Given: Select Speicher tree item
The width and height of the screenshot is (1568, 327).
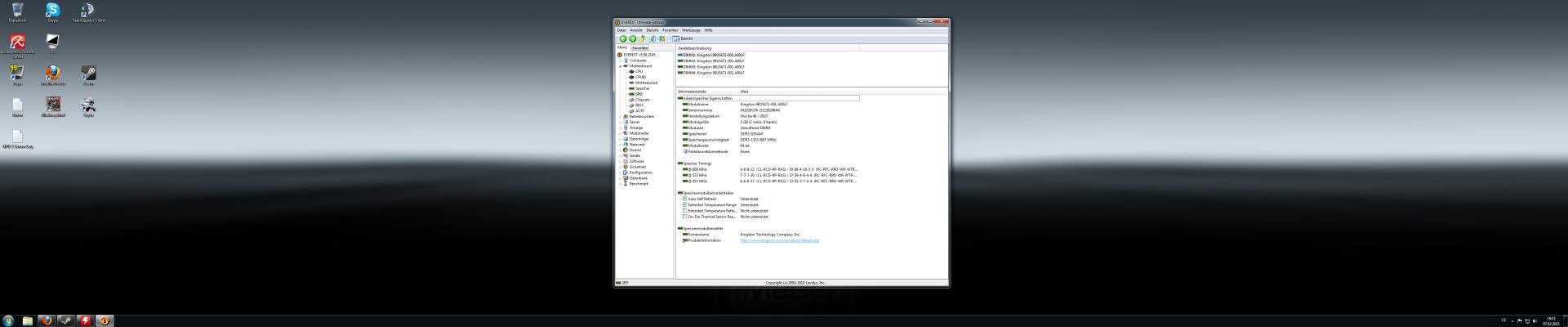Looking at the screenshot, I should (642, 88).
